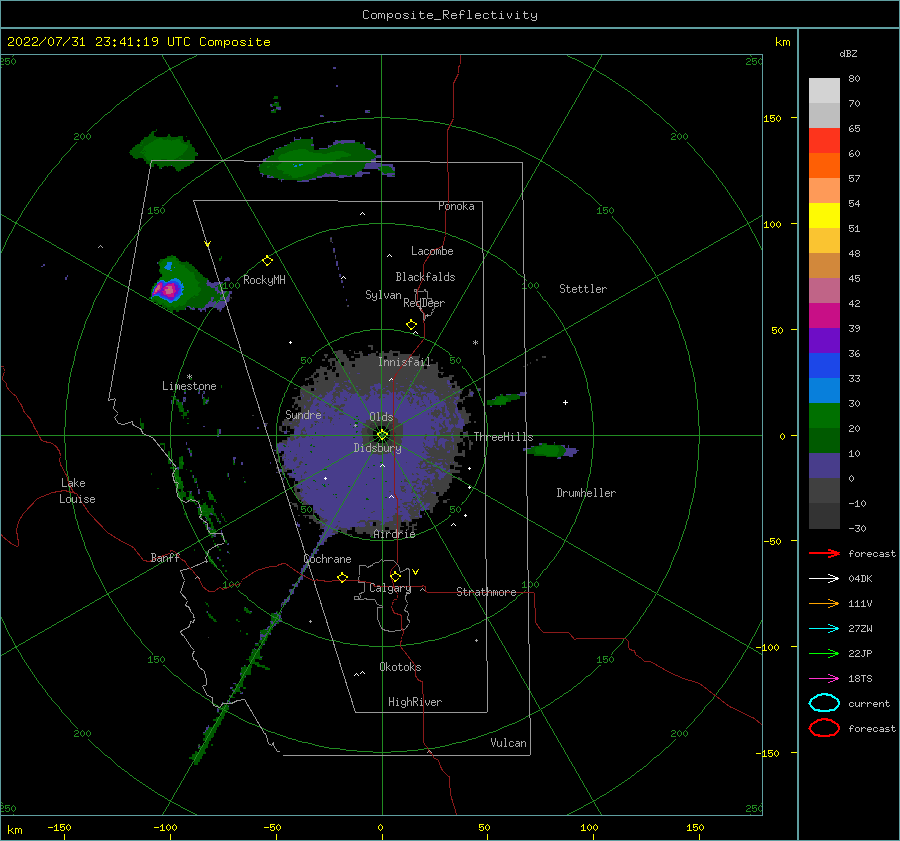Click the Sylvan label
Image resolution: width=900 pixels, height=841 pixels.
click(383, 295)
